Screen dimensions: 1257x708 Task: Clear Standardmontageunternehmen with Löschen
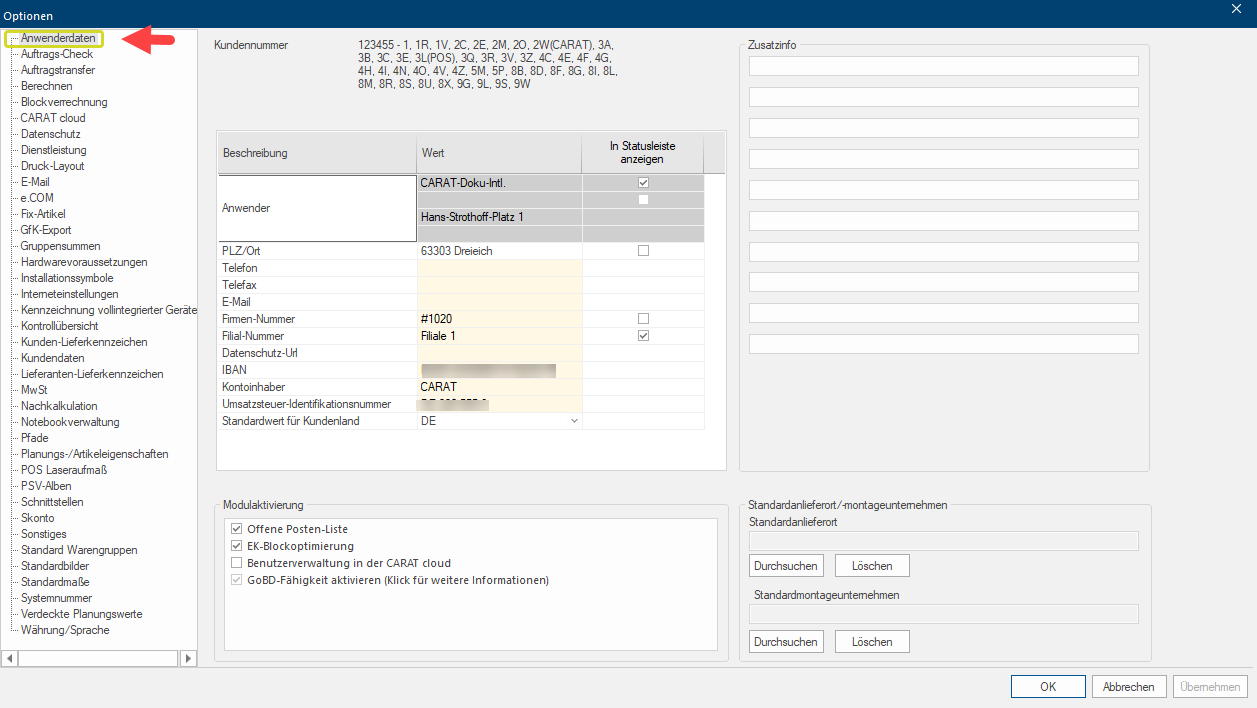871,641
